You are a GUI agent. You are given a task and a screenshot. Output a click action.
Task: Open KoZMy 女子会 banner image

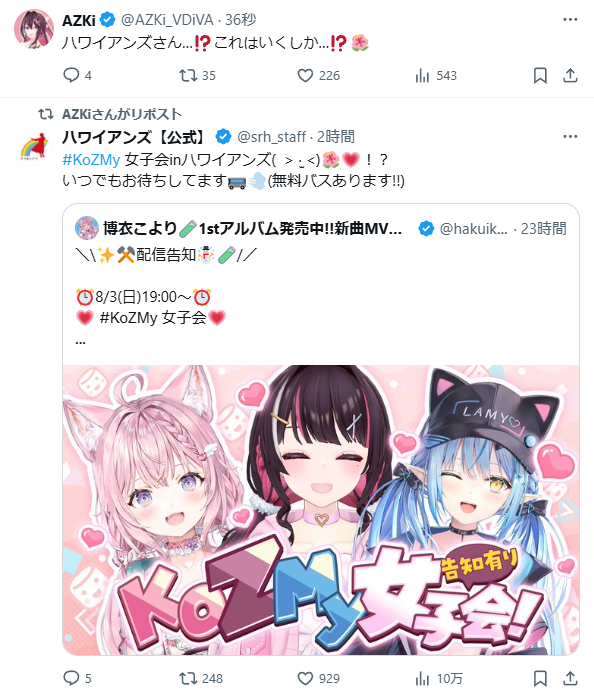pyautogui.click(x=321, y=510)
